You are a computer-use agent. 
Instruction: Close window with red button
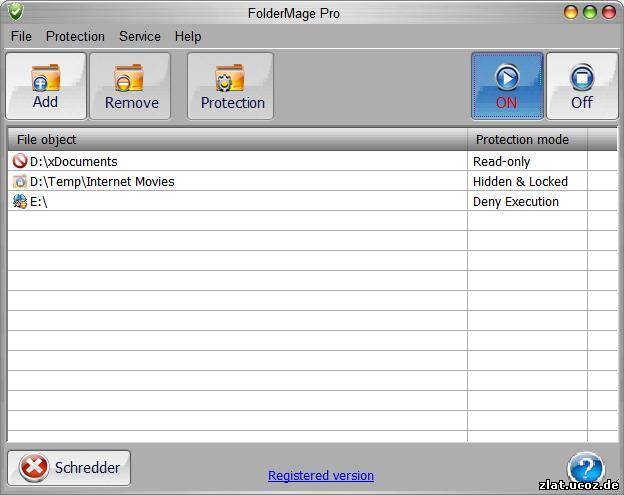(609, 12)
